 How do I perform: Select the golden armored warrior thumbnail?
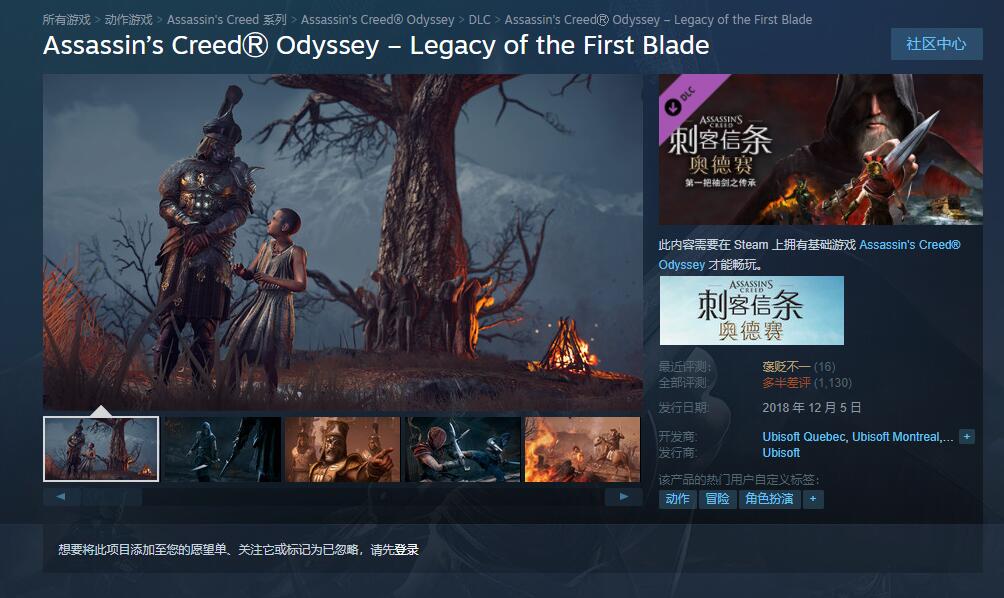[x=343, y=449]
